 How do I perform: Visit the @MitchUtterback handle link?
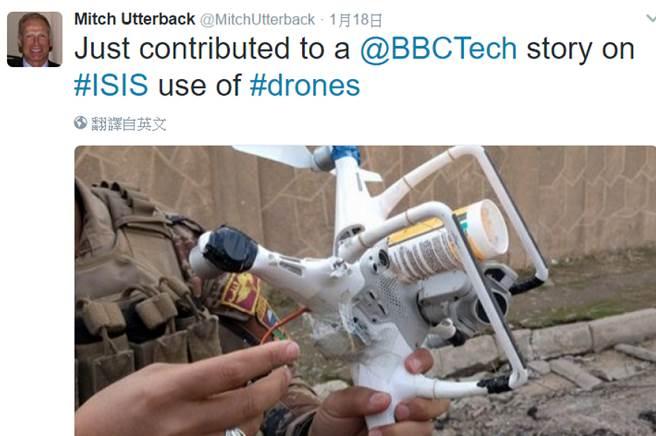(x=257, y=20)
